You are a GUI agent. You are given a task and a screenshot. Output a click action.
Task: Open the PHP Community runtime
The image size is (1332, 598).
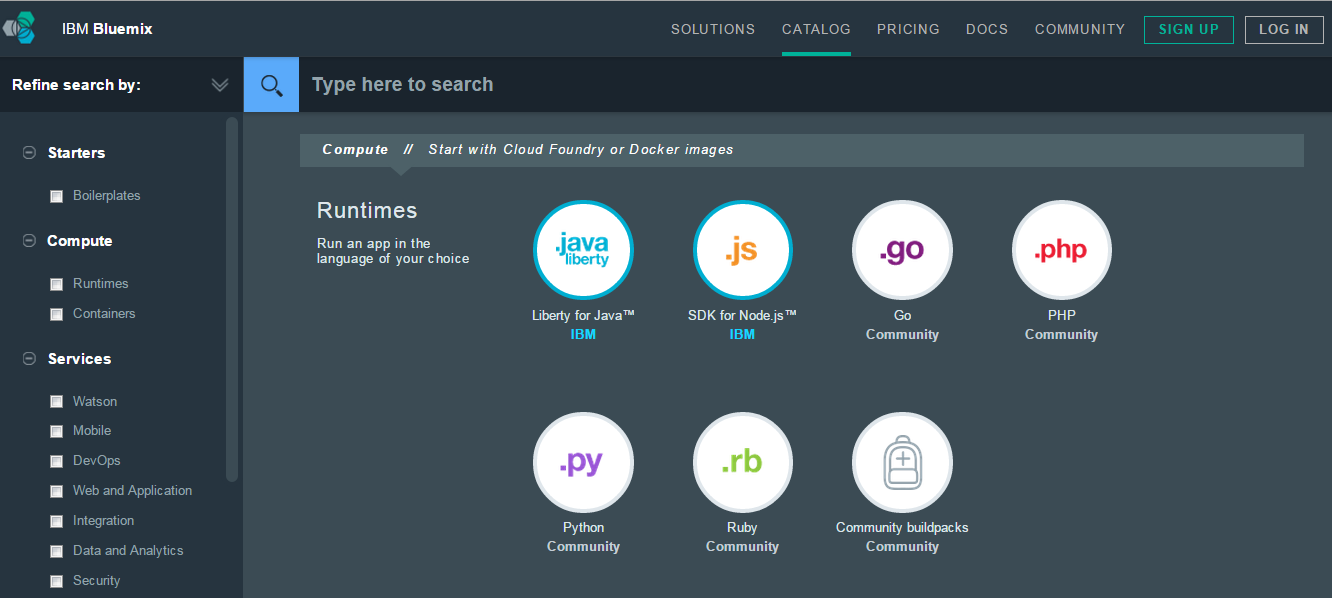tap(1061, 250)
